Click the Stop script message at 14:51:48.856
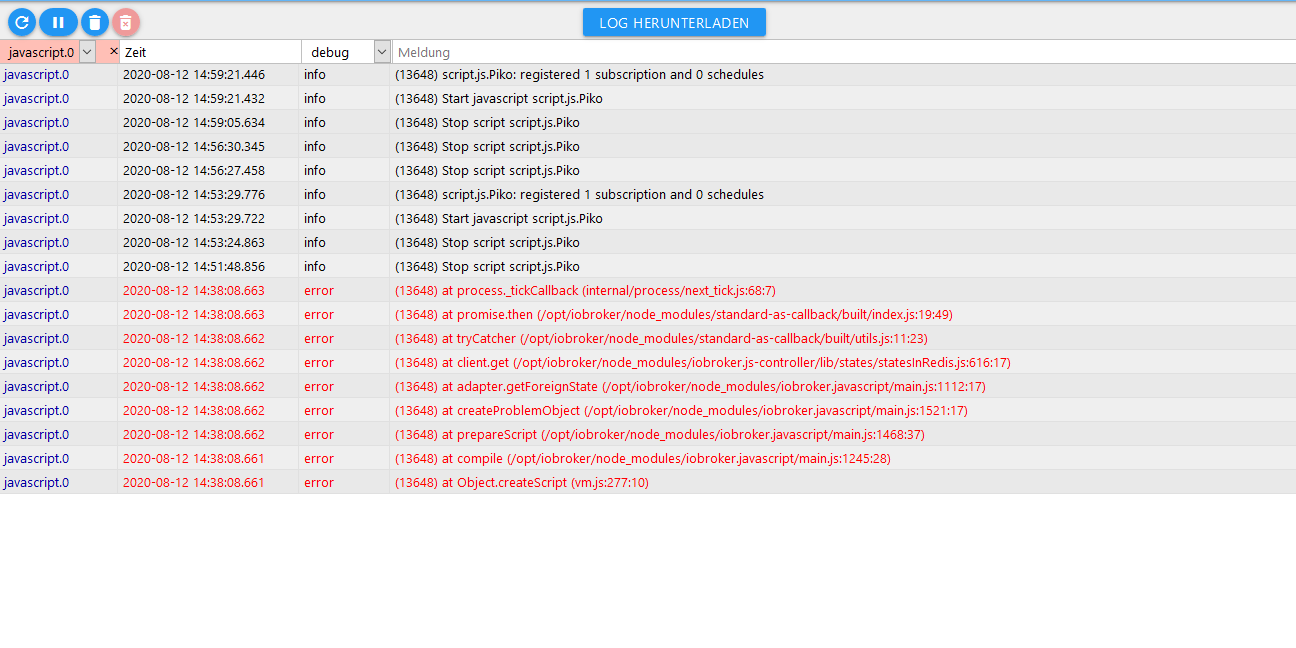1296x648 pixels. tap(487, 266)
